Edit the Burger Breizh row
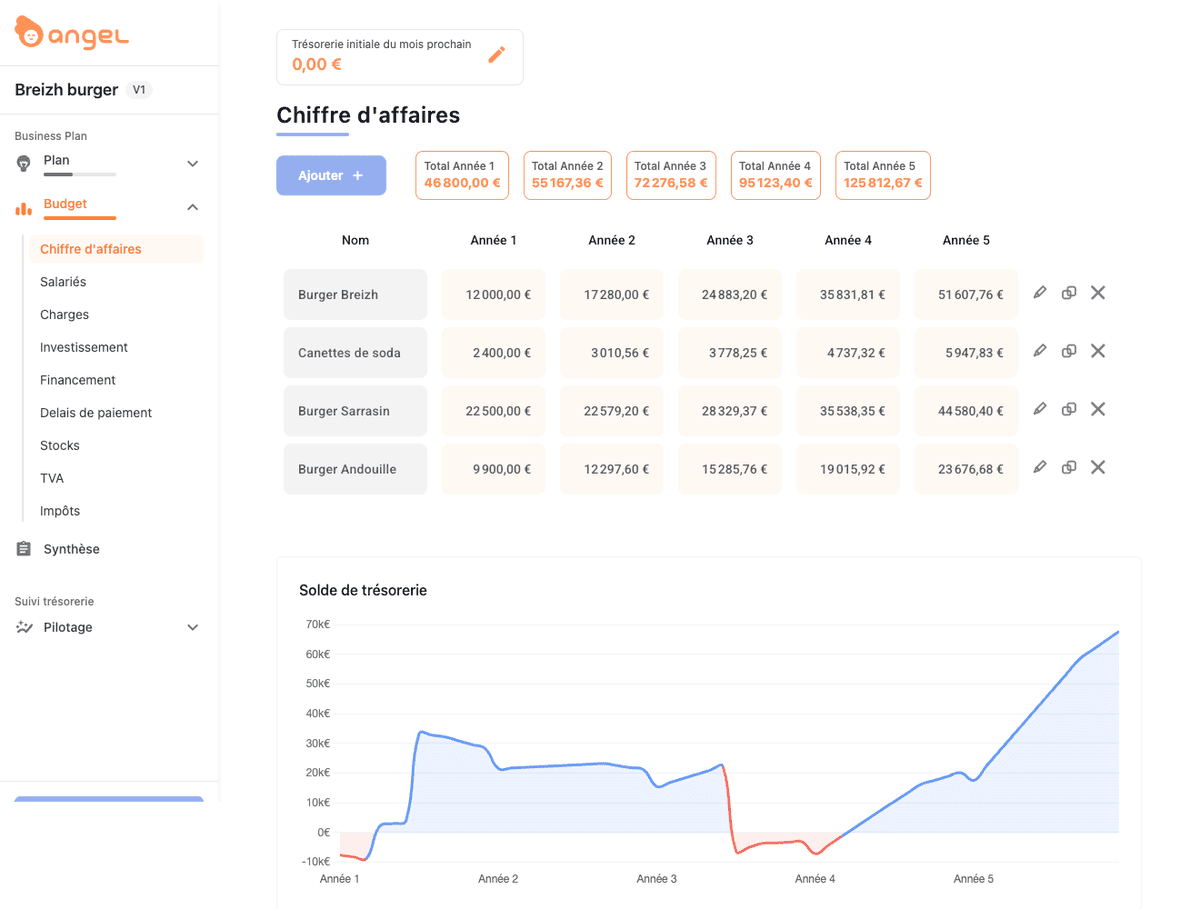1200x909 pixels. [x=1040, y=293]
